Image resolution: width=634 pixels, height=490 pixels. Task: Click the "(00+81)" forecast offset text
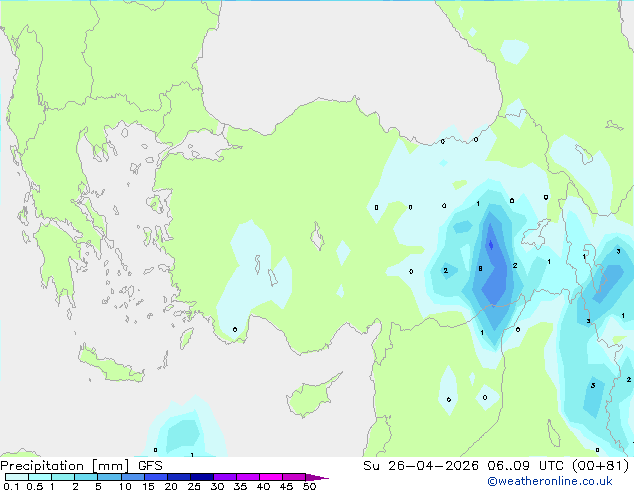pyautogui.click(x=600, y=466)
